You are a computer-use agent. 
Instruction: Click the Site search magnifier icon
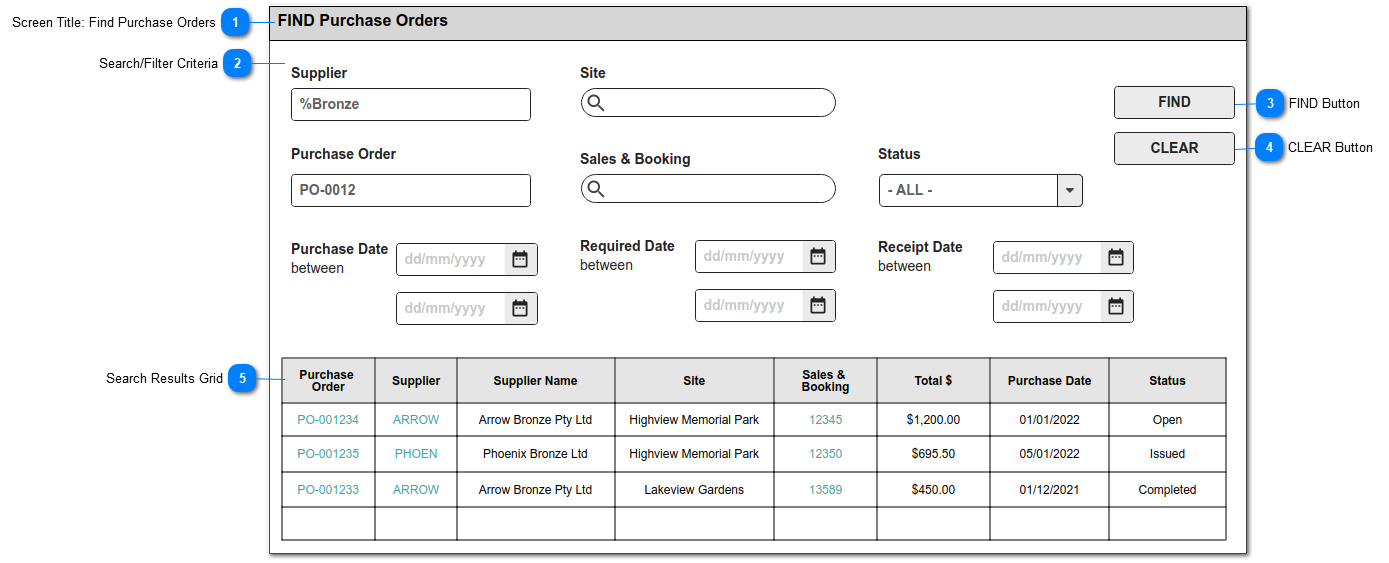tap(595, 103)
